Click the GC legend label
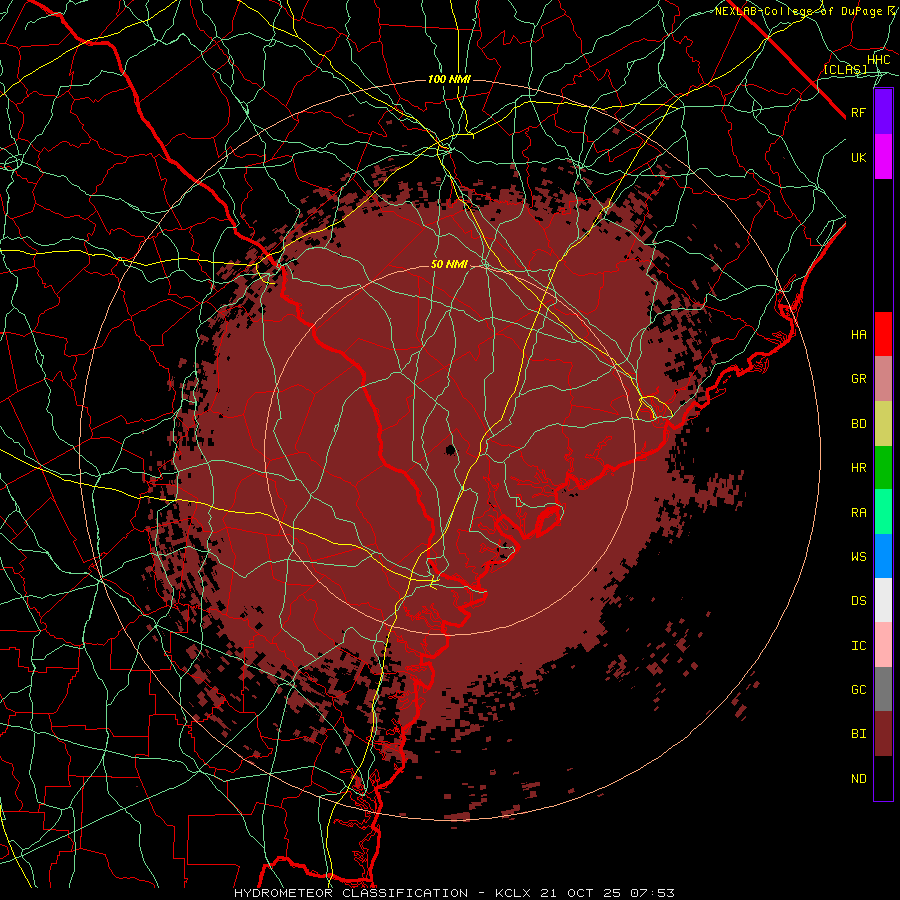The image size is (900, 900). click(859, 690)
